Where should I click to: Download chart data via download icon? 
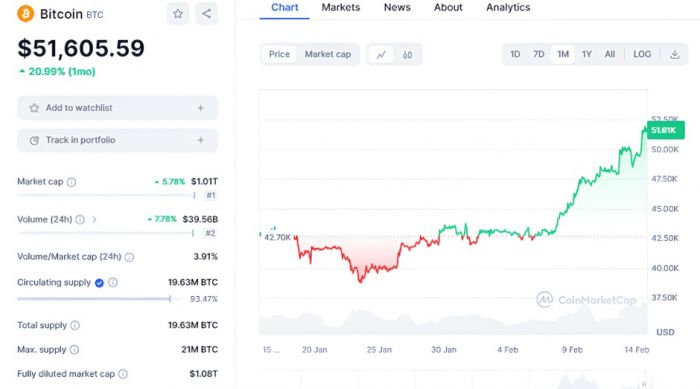[x=675, y=54]
